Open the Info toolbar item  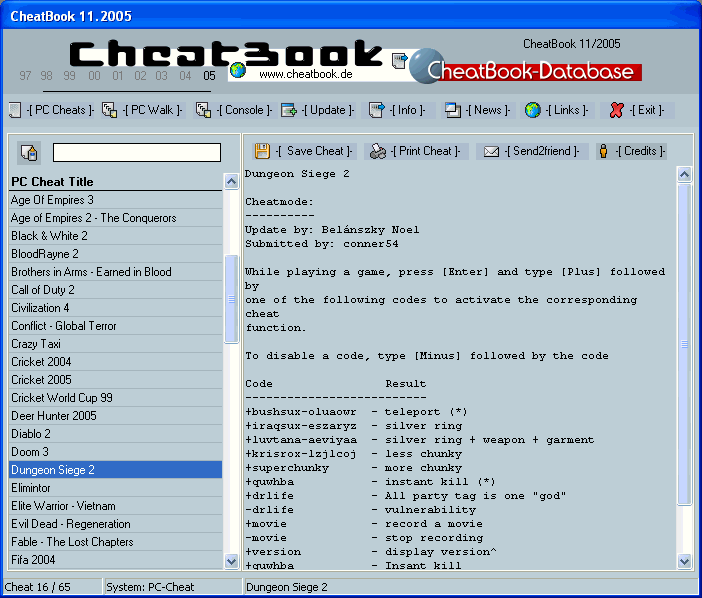point(398,110)
